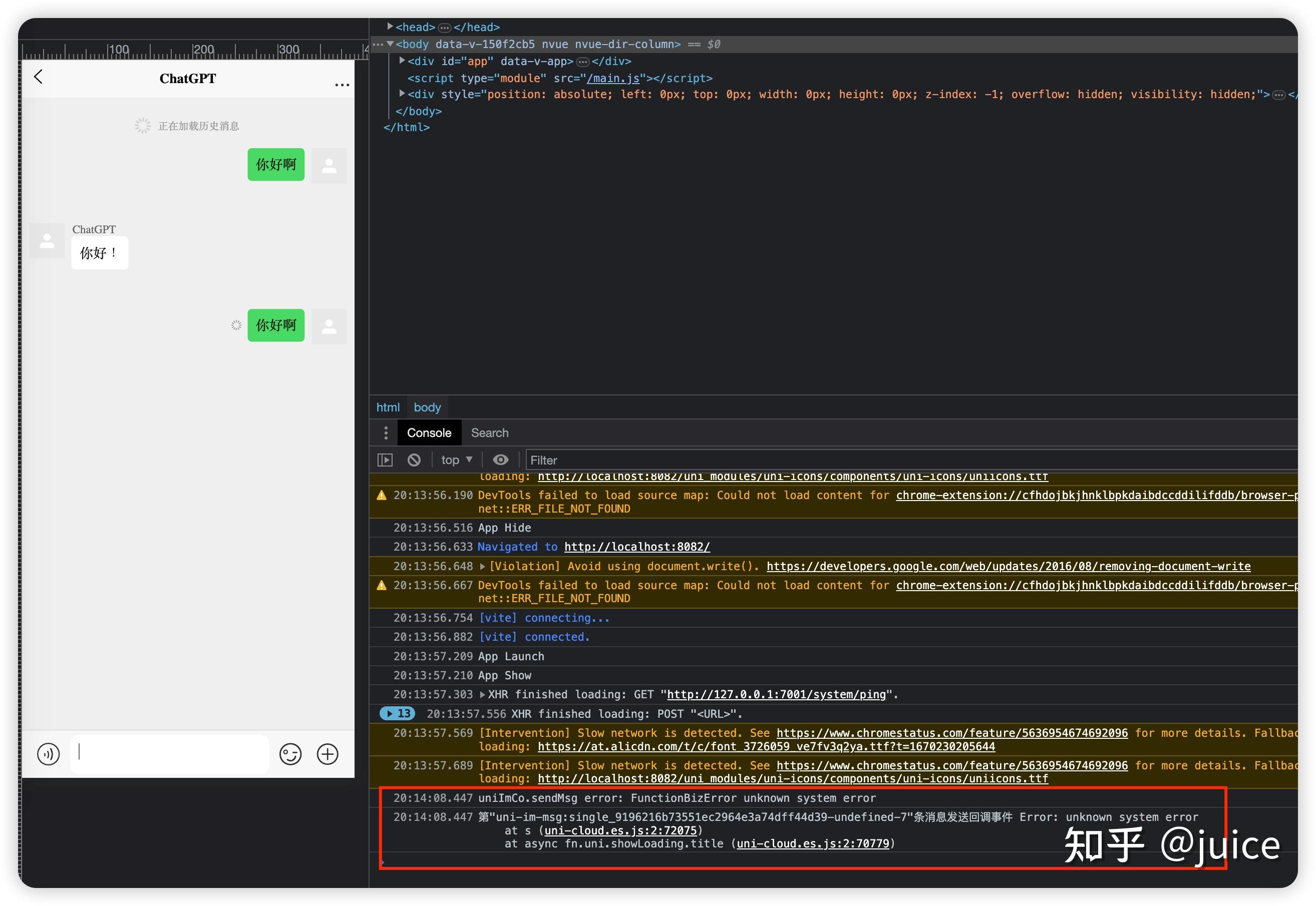Click the collapsed ellipsis inside div id=app
The image size is (1316, 906).
pos(582,61)
